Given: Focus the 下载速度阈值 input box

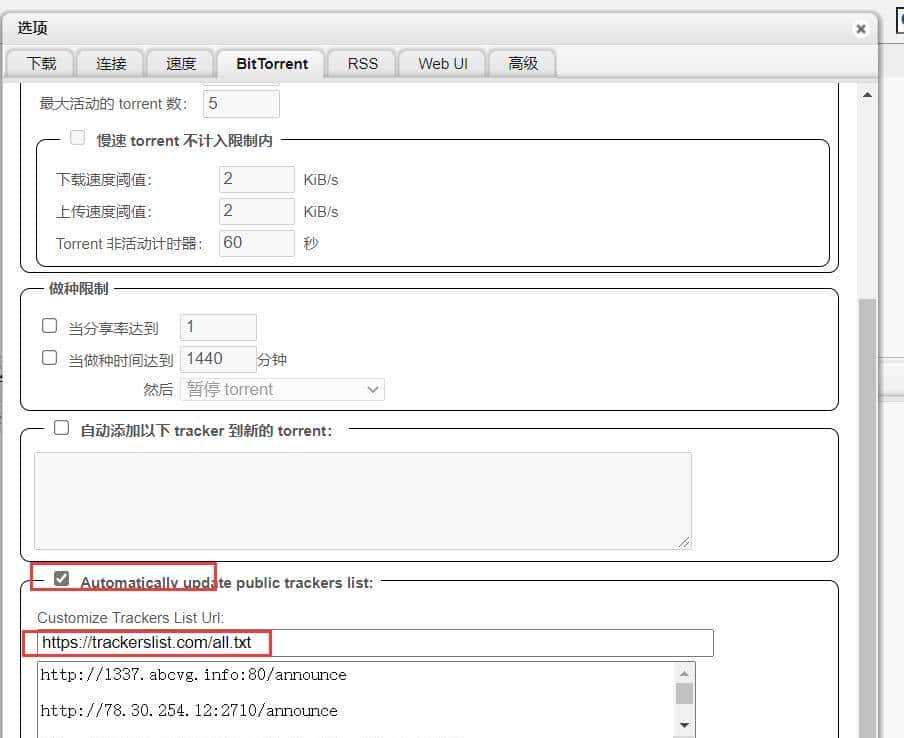Looking at the screenshot, I should 256,179.
